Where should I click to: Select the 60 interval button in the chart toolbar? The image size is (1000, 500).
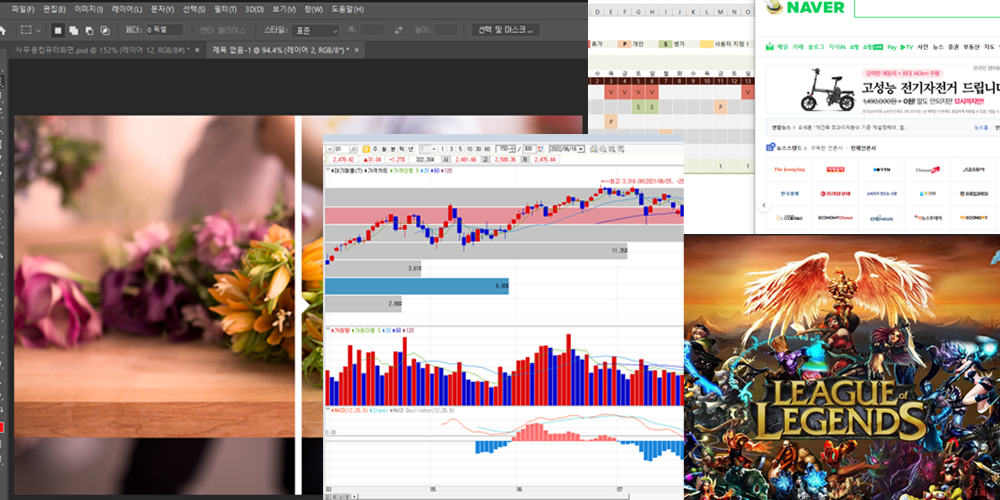487,149
